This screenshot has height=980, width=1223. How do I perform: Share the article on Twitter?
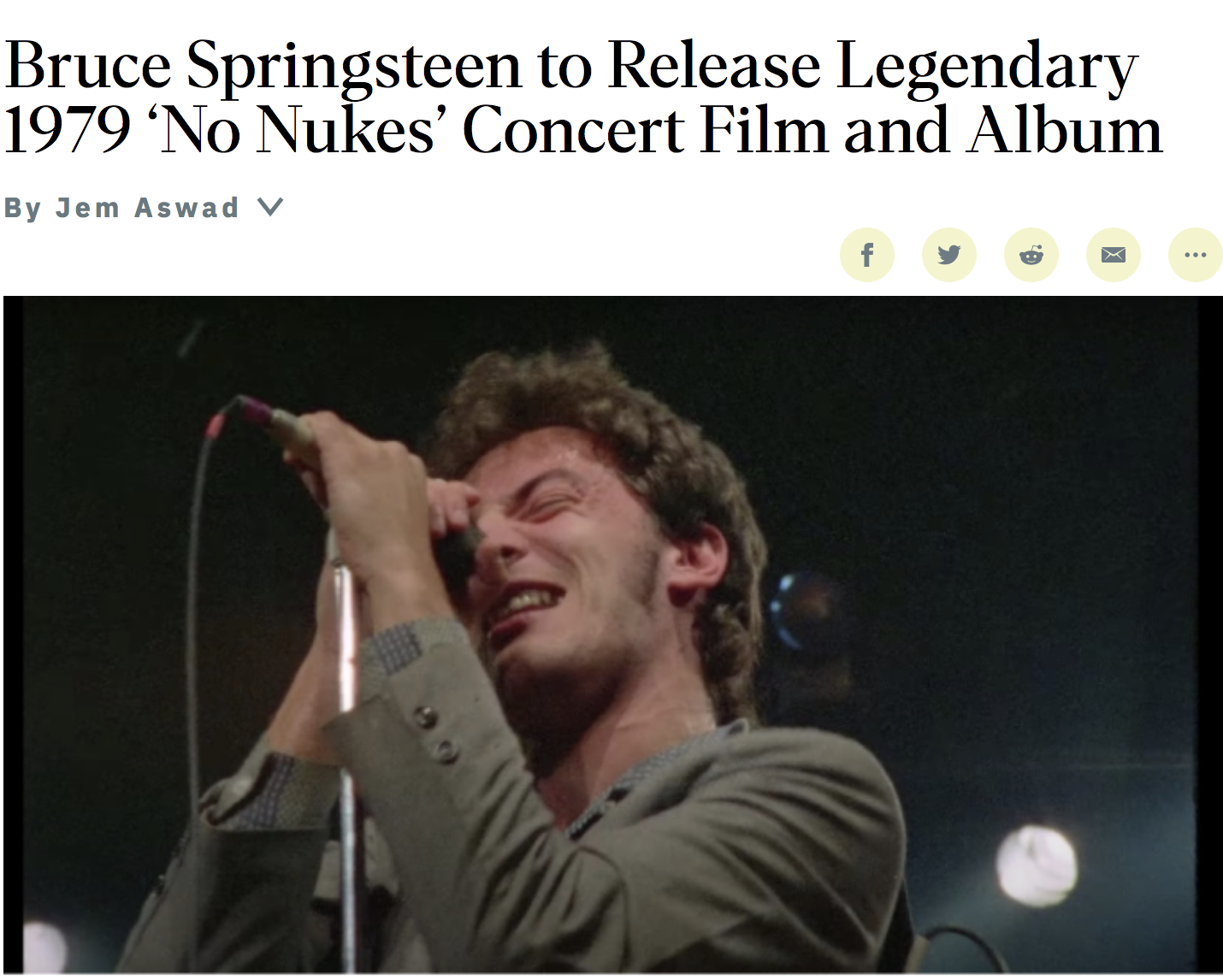pos(949,255)
